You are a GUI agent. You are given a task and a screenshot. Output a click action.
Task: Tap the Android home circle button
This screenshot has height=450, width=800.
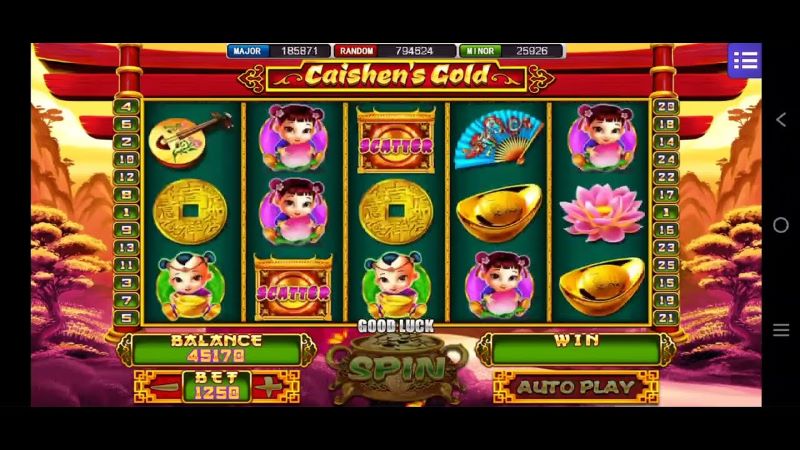[781, 225]
